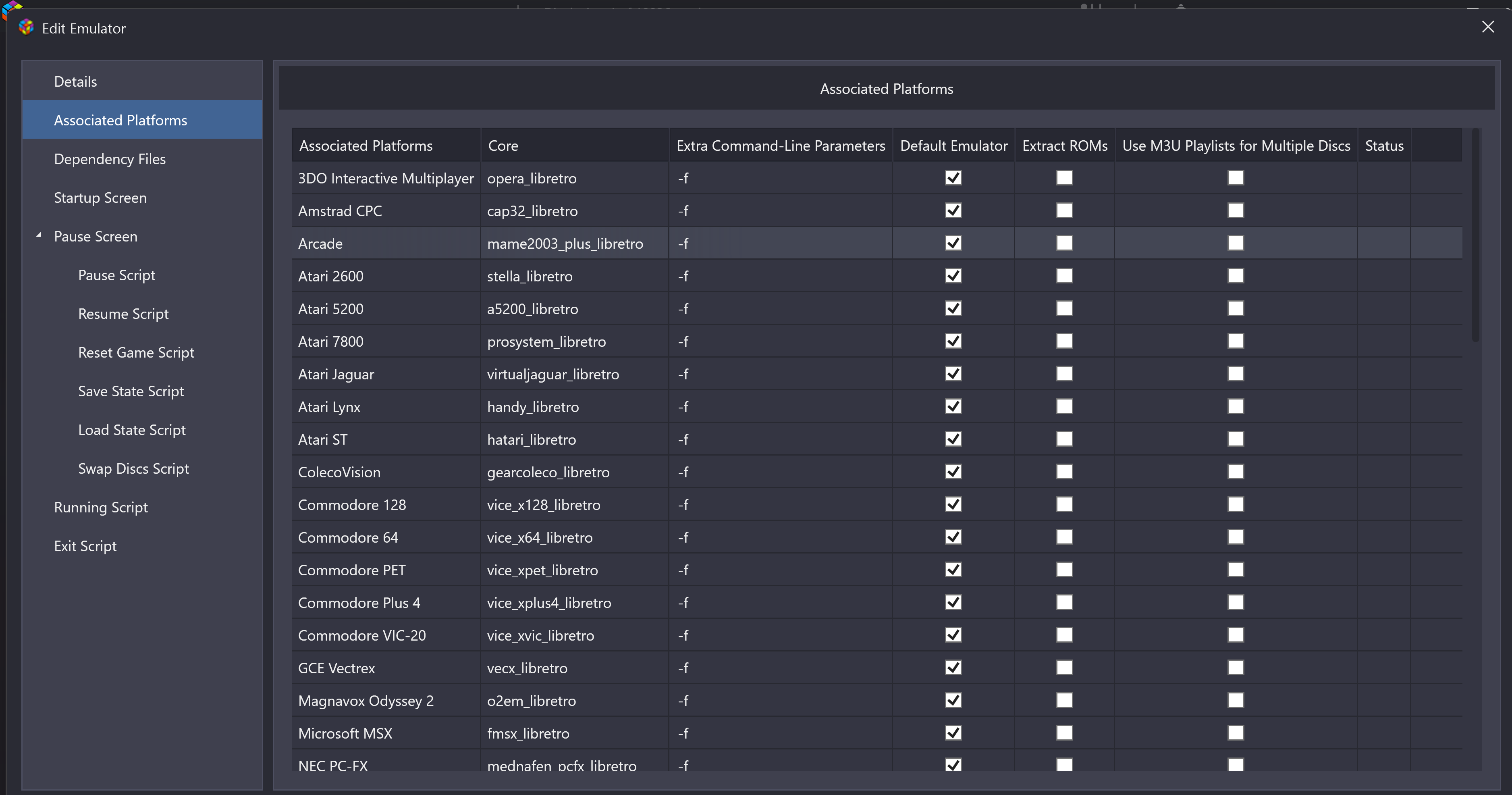
Task: Sort by Extra Command-Line Parameters header
Action: click(781, 145)
